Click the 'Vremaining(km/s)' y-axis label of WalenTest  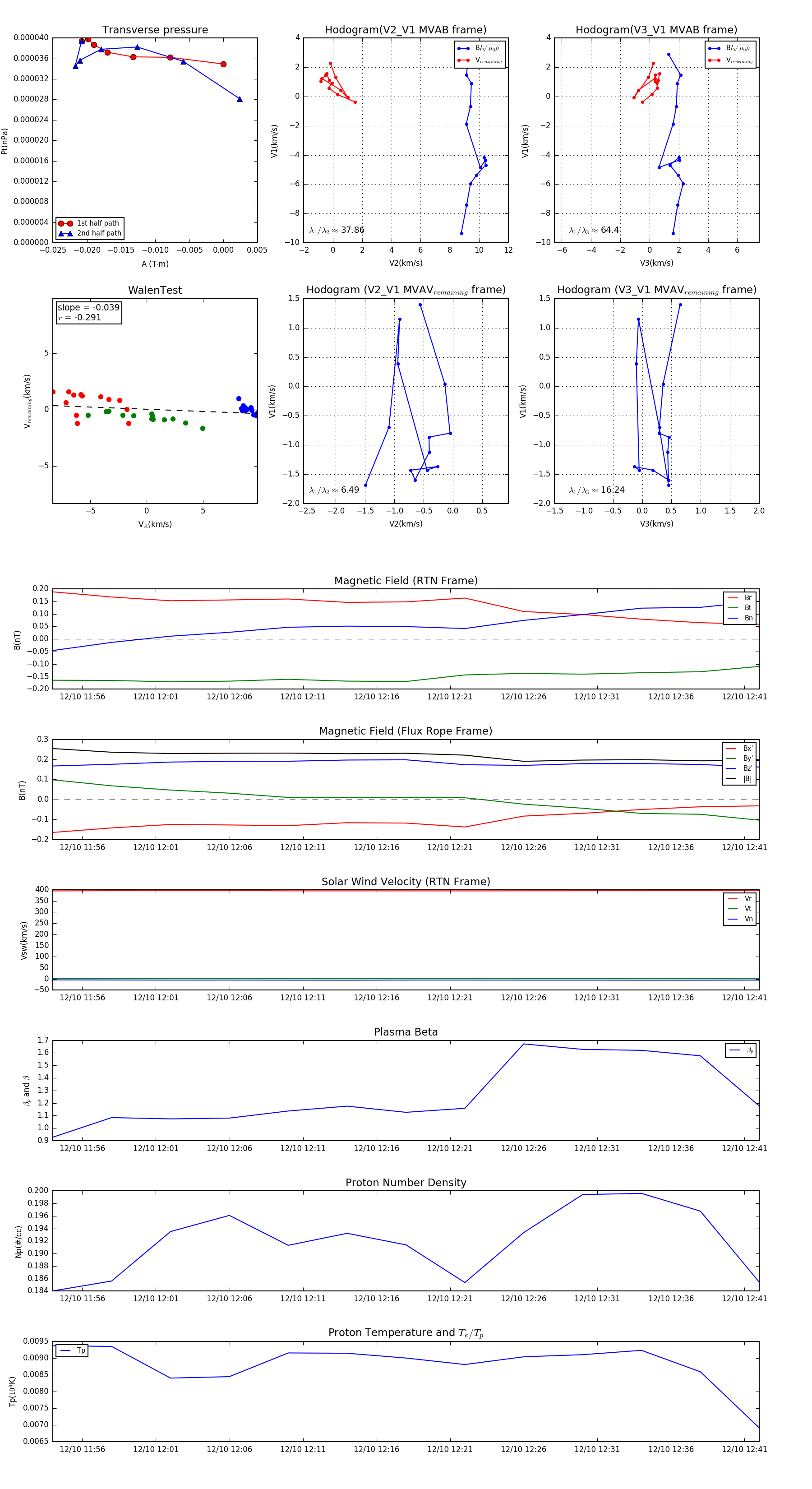tap(27, 401)
